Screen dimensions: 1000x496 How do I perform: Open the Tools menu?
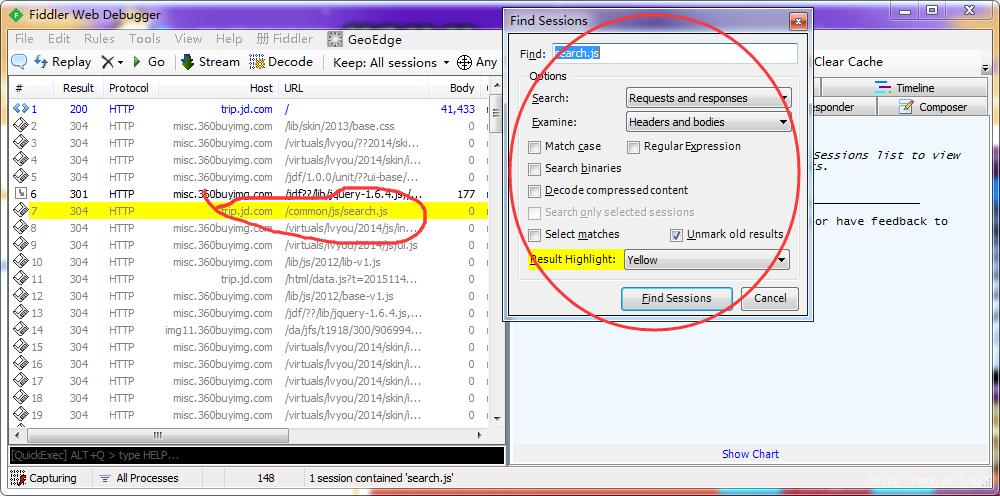[145, 39]
